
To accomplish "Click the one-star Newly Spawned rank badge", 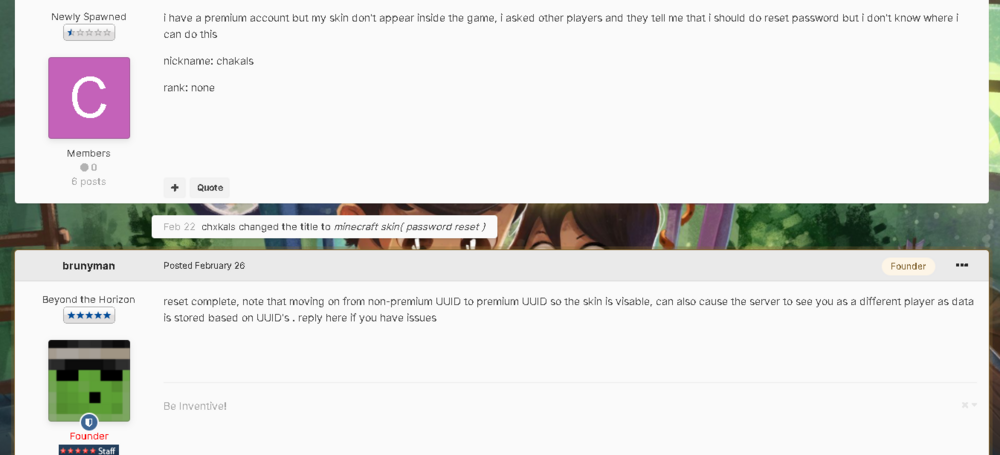I will pyautogui.click(x=89, y=33).
